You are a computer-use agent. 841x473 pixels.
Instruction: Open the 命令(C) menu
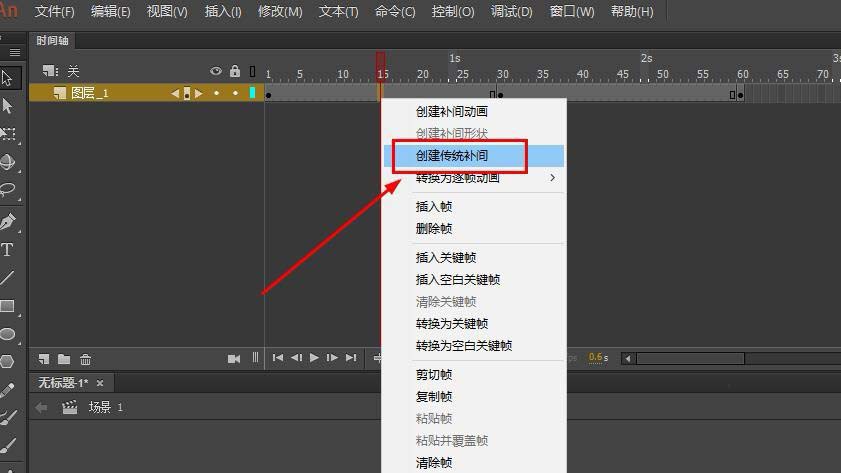click(395, 11)
